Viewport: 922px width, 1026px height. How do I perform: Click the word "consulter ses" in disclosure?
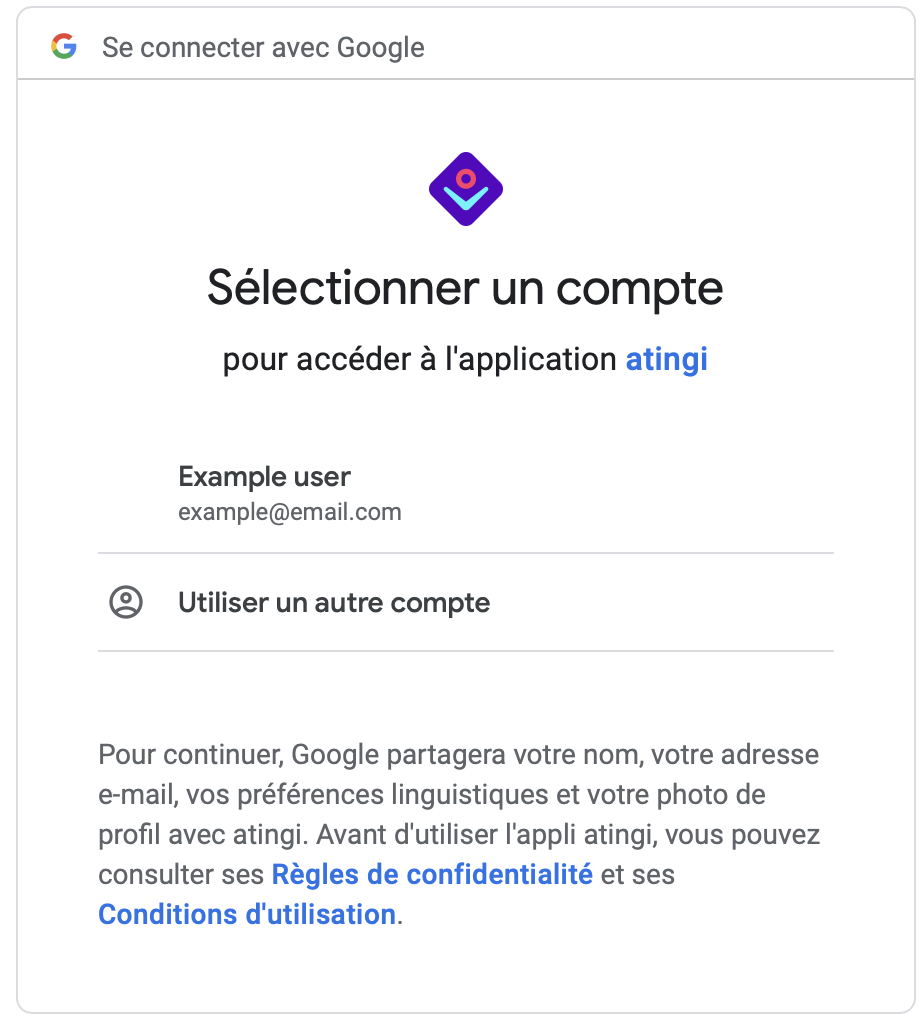(181, 874)
